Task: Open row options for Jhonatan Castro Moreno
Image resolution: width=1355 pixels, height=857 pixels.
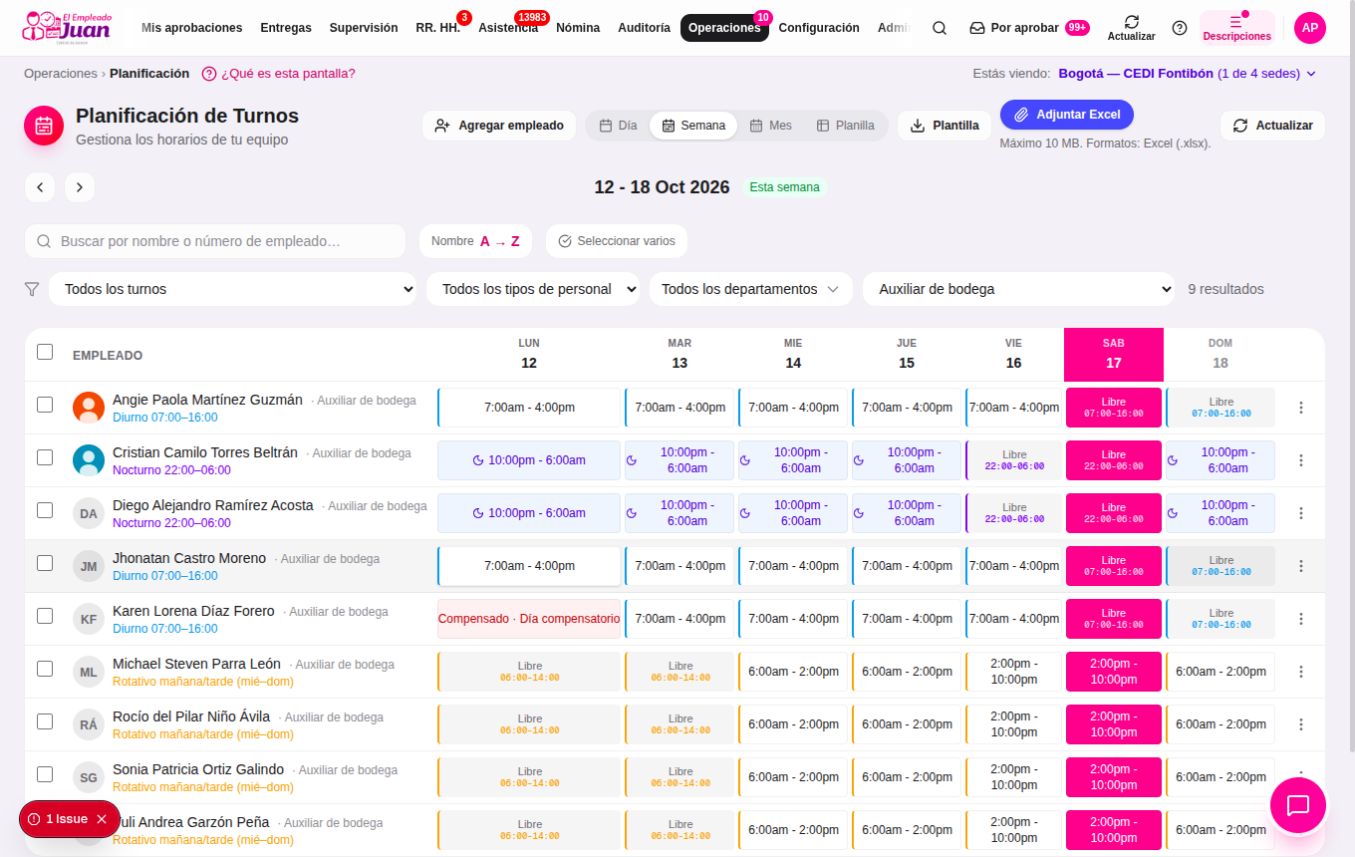Action: coord(1301,566)
